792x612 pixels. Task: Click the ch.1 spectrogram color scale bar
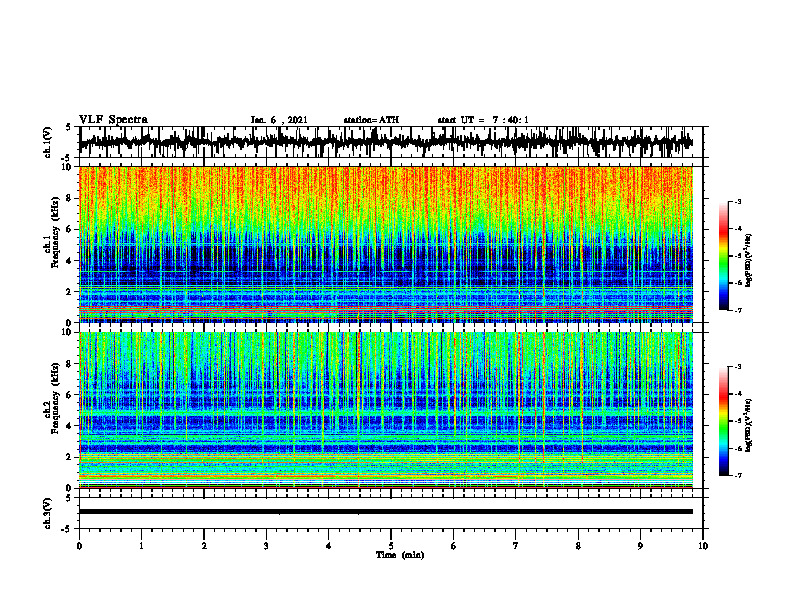(x=724, y=256)
